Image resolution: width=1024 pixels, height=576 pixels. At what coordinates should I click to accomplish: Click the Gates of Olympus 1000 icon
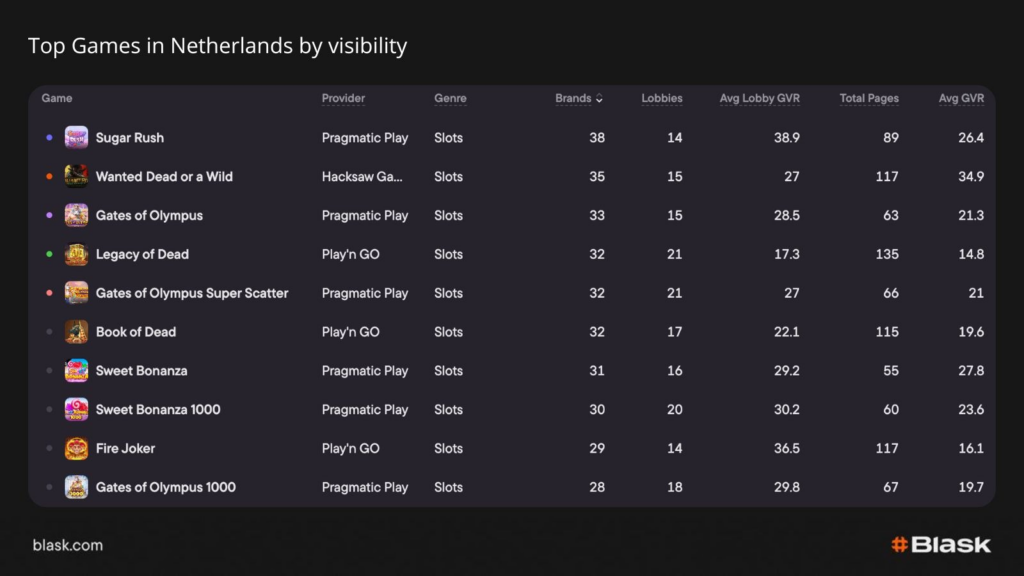coord(77,487)
